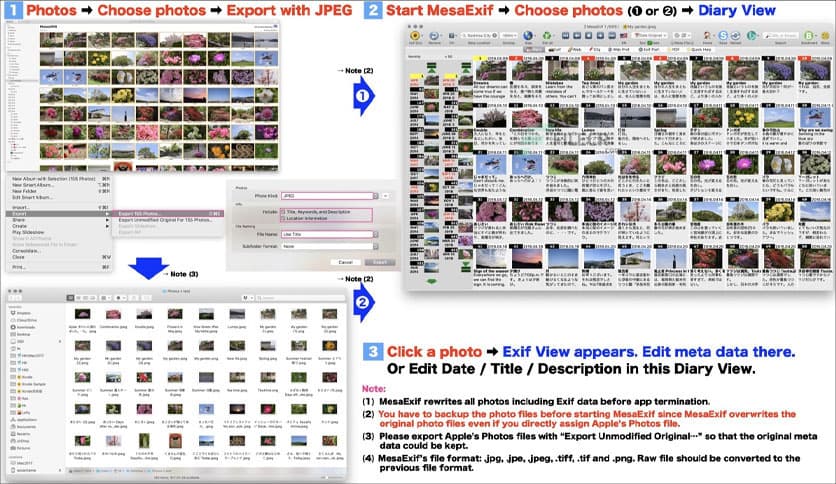Viewport: 836px width, 484px height.
Task: Open the Exif Pref tab in MesaExif
Action: (648, 50)
